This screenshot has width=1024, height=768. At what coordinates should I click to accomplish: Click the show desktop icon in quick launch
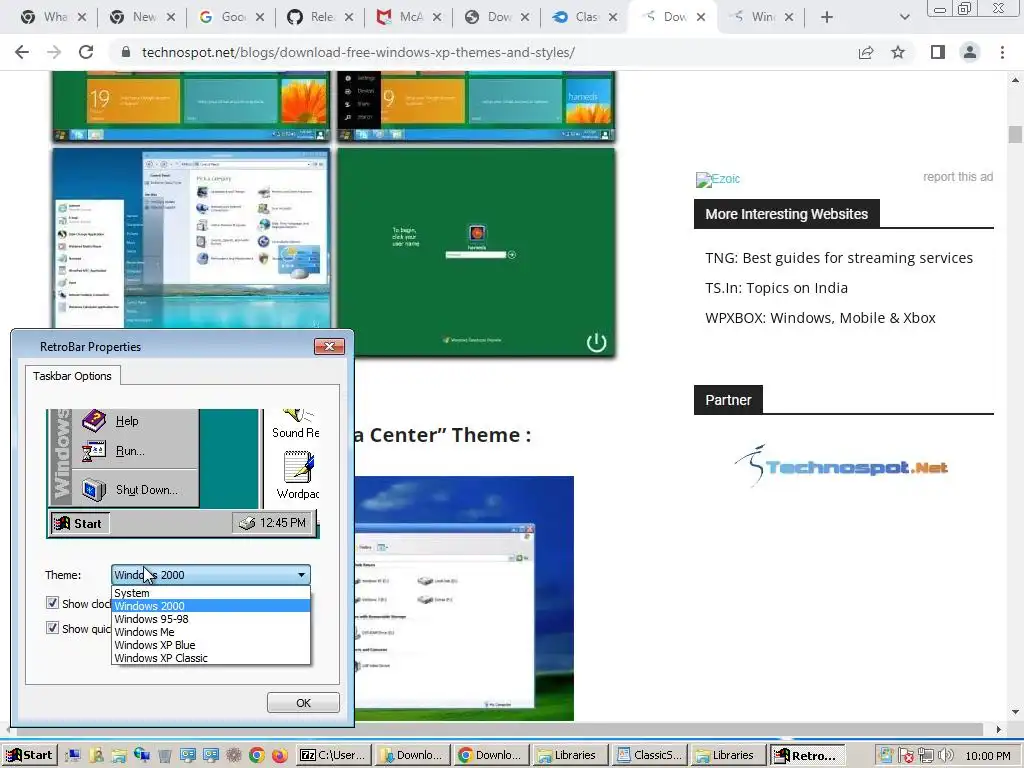73,756
